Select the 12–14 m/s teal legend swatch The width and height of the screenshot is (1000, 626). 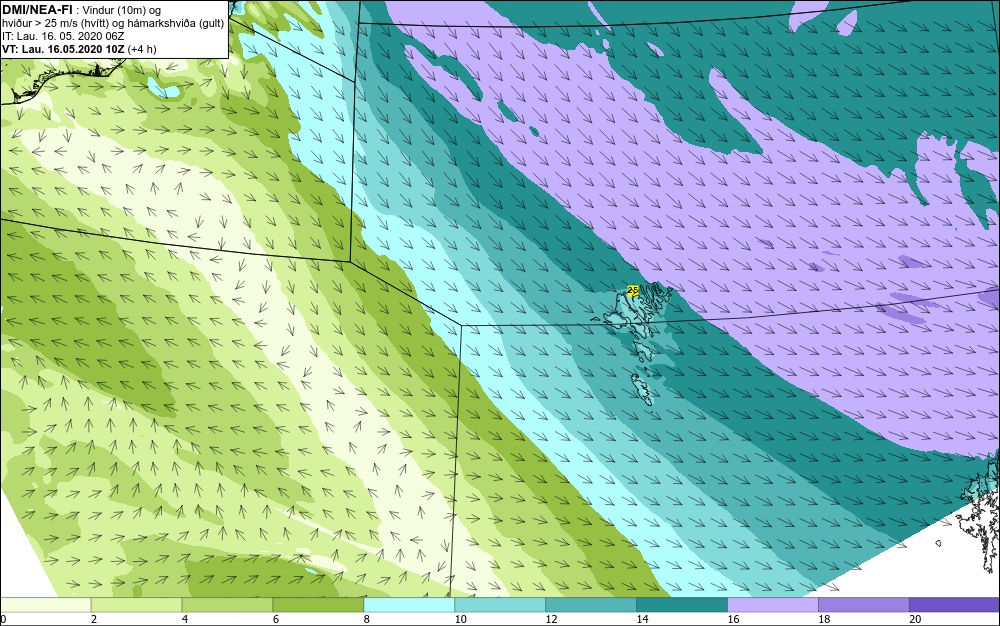591,604
